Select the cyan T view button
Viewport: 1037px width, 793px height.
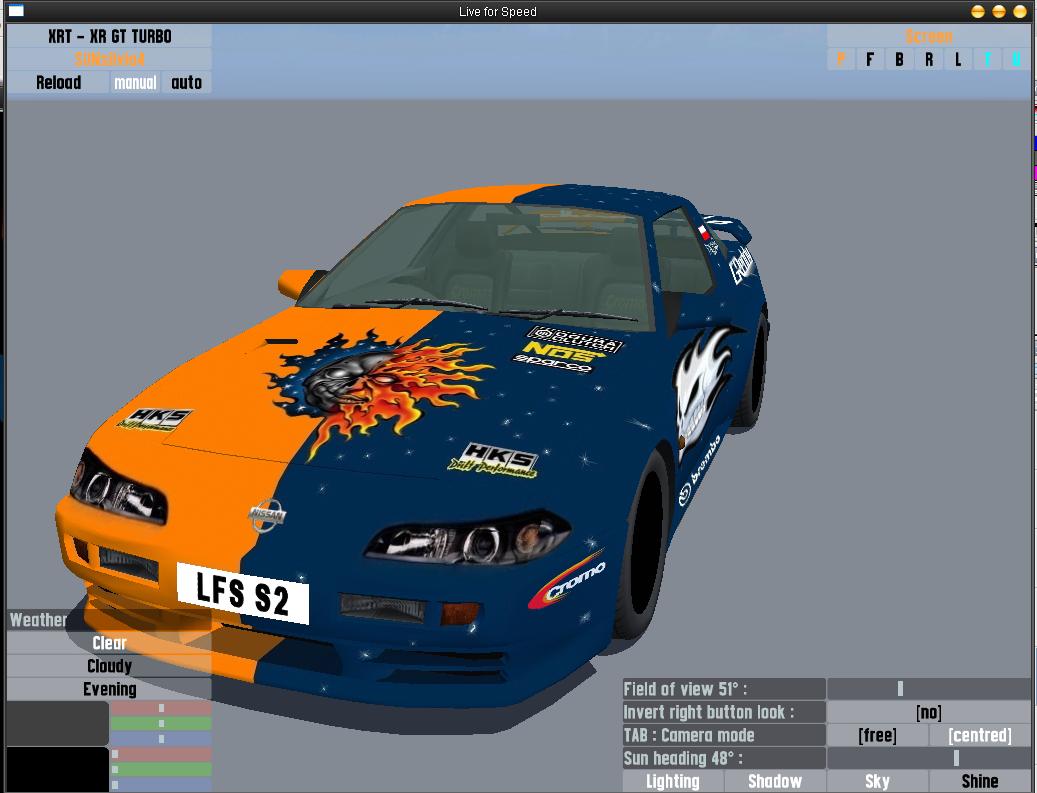pos(987,60)
